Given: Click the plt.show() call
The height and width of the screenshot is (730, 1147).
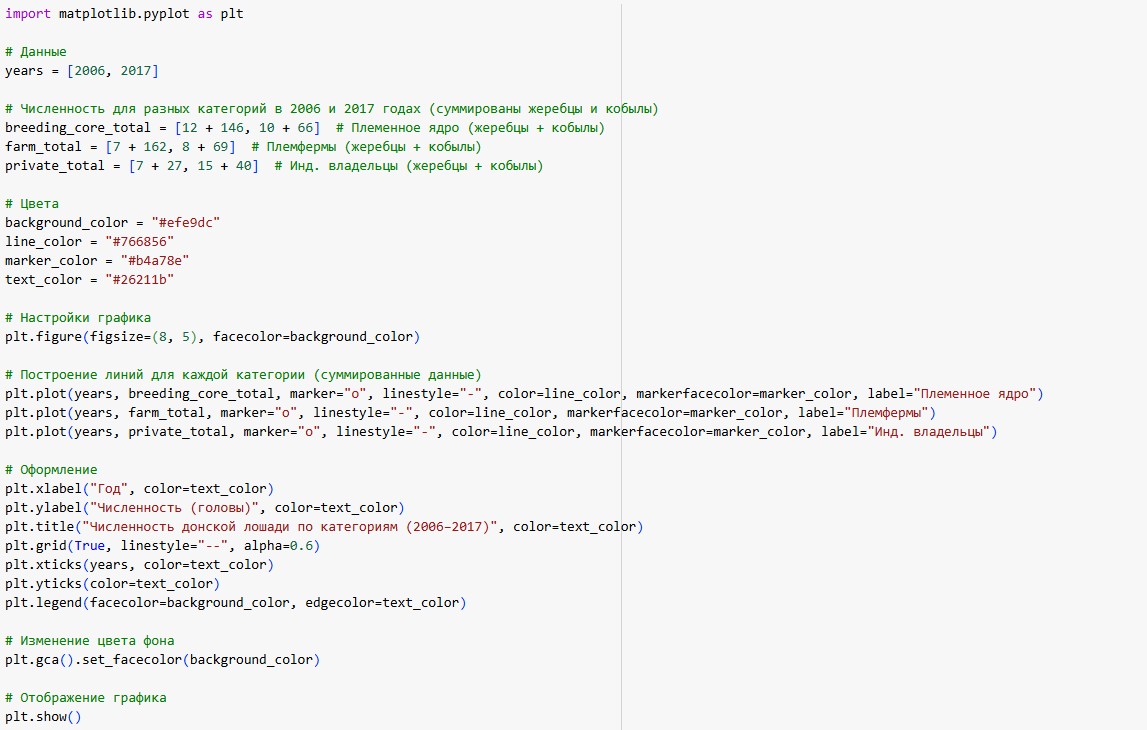Looking at the screenshot, I should tap(42, 717).
